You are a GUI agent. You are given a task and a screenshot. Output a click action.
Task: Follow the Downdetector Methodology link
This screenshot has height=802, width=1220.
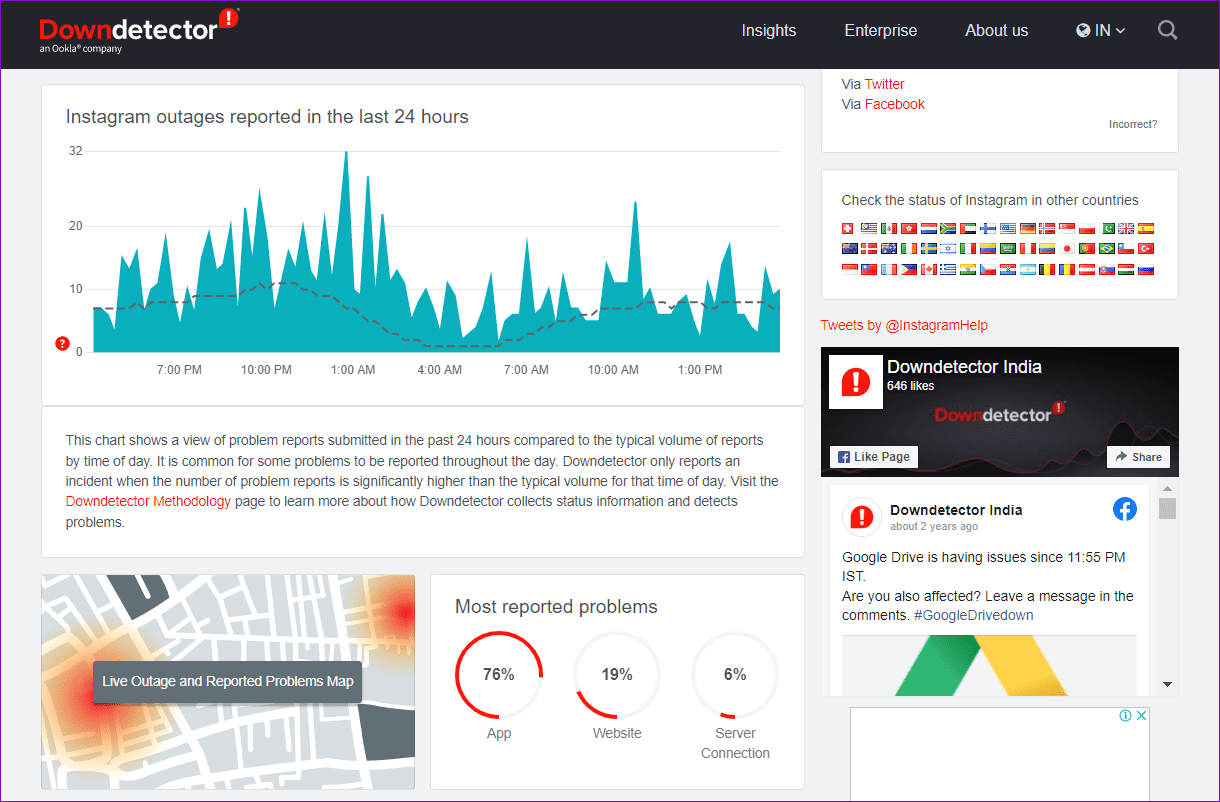[x=148, y=501]
